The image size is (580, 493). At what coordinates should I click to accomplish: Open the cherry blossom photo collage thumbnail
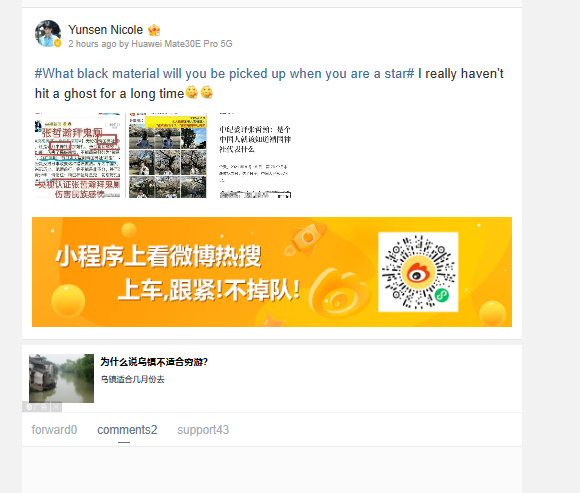click(x=167, y=156)
